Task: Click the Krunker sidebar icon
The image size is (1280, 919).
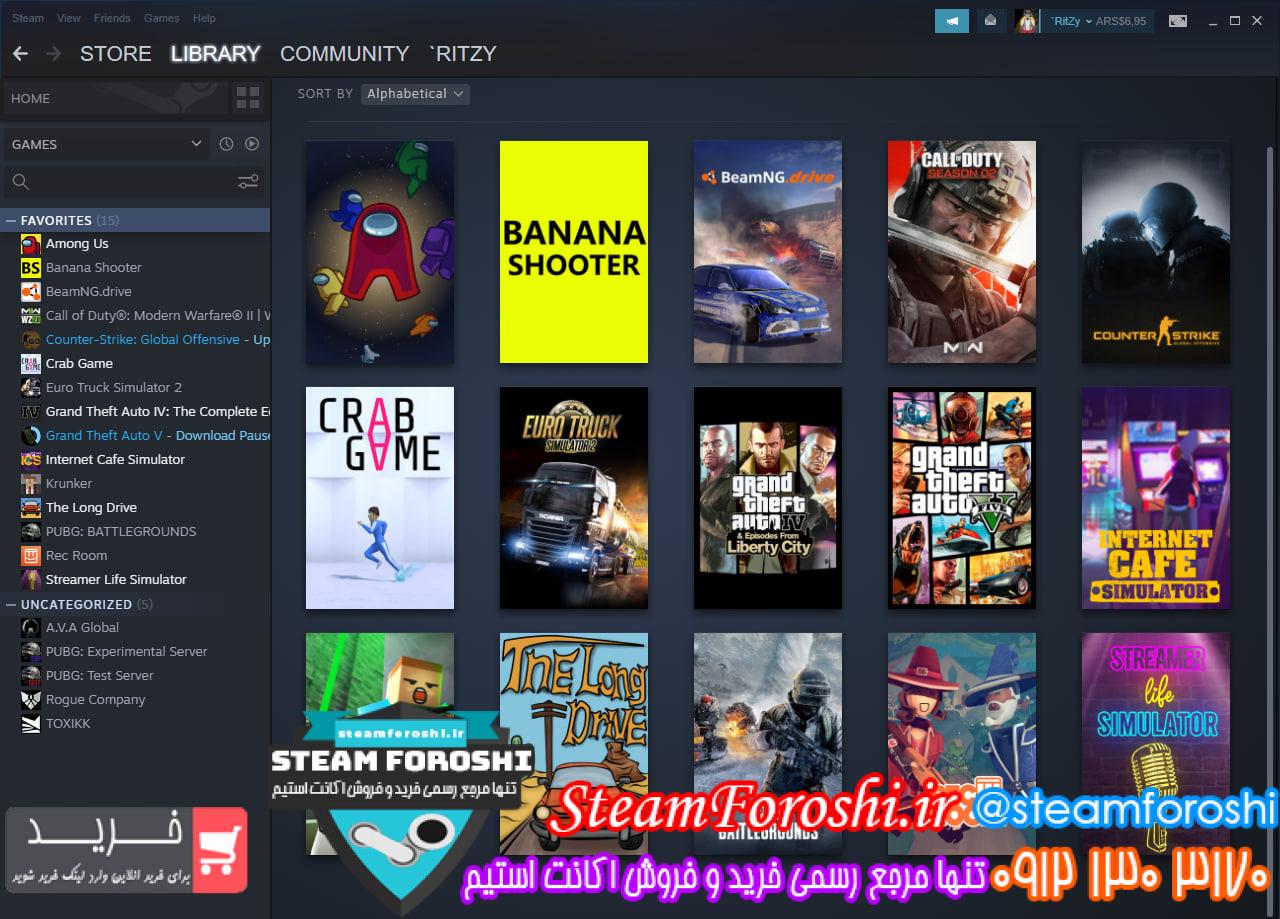Action: pos(31,484)
